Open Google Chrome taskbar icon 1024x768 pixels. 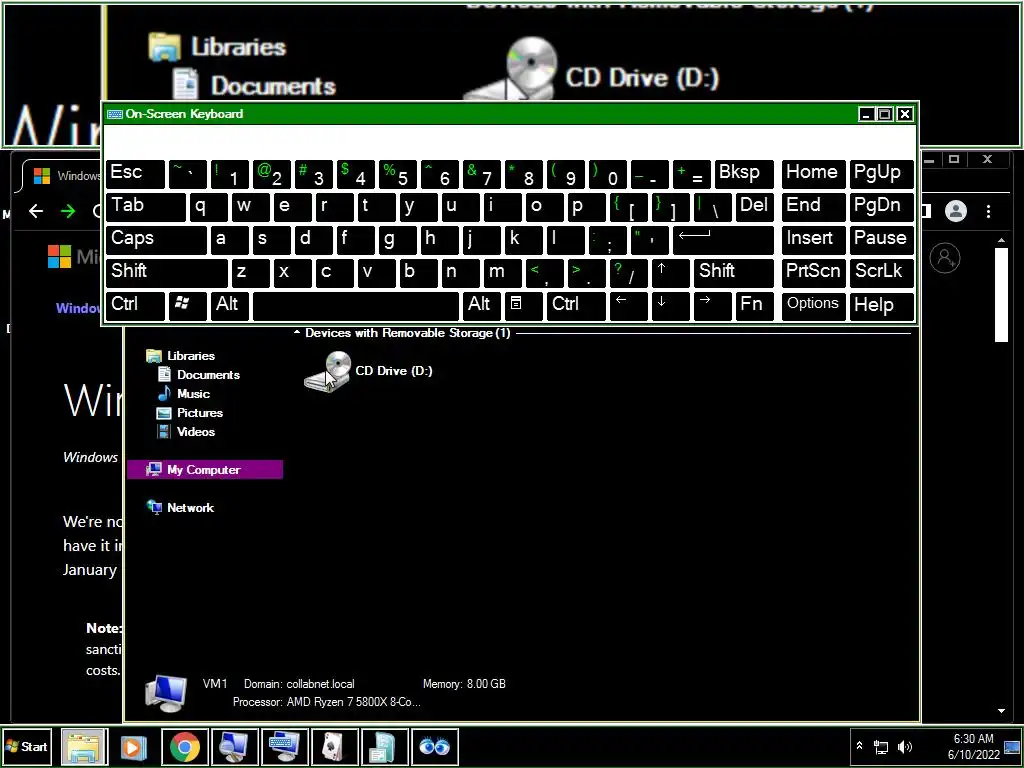pyautogui.click(x=185, y=746)
